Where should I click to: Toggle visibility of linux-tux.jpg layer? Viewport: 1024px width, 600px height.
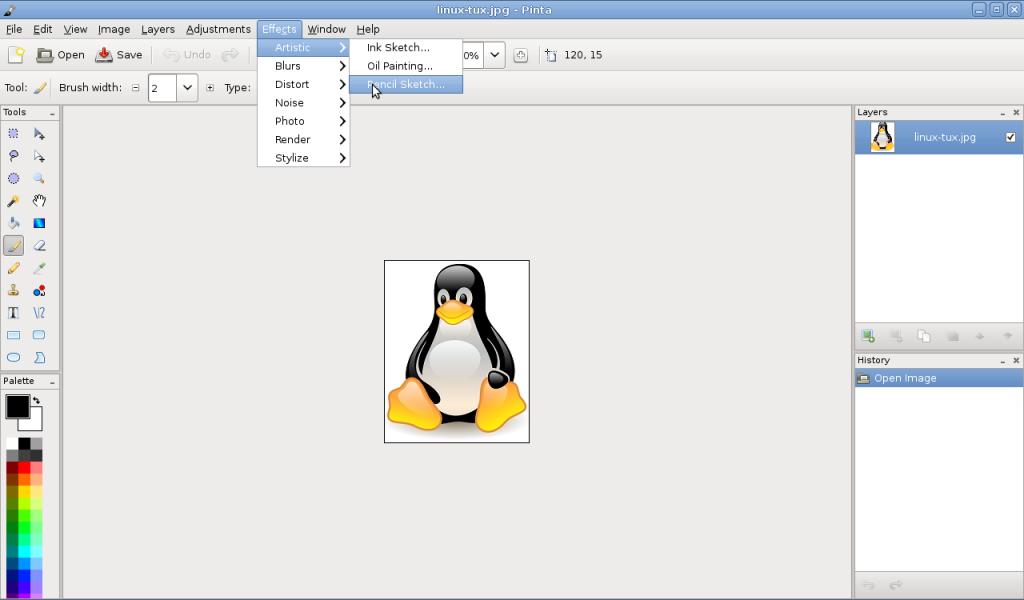click(1010, 137)
